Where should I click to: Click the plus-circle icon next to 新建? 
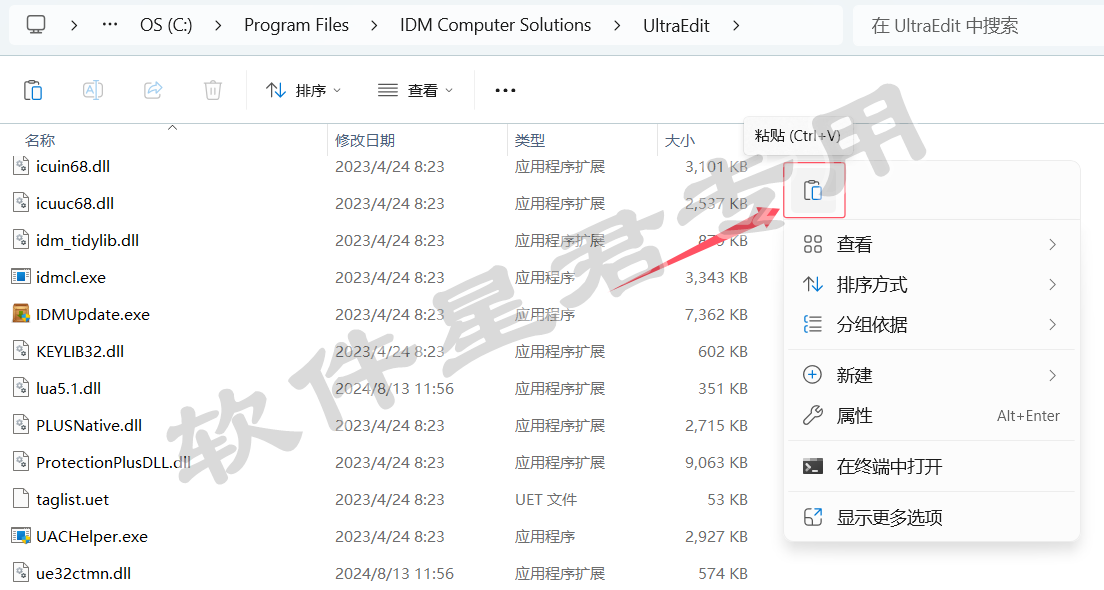point(813,375)
